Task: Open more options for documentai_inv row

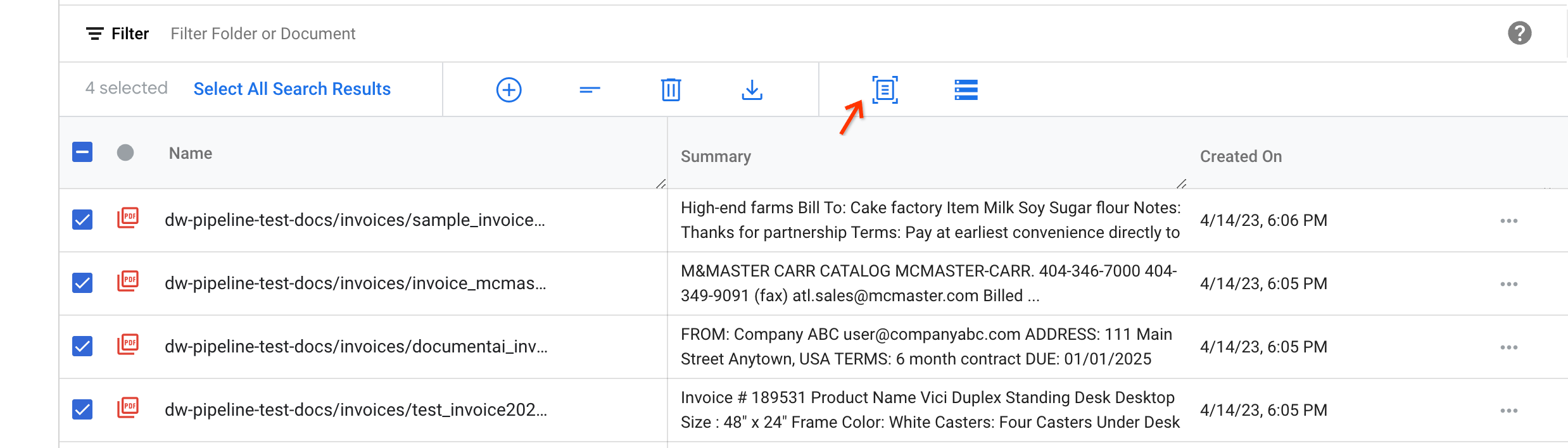Action: (1508, 347)
